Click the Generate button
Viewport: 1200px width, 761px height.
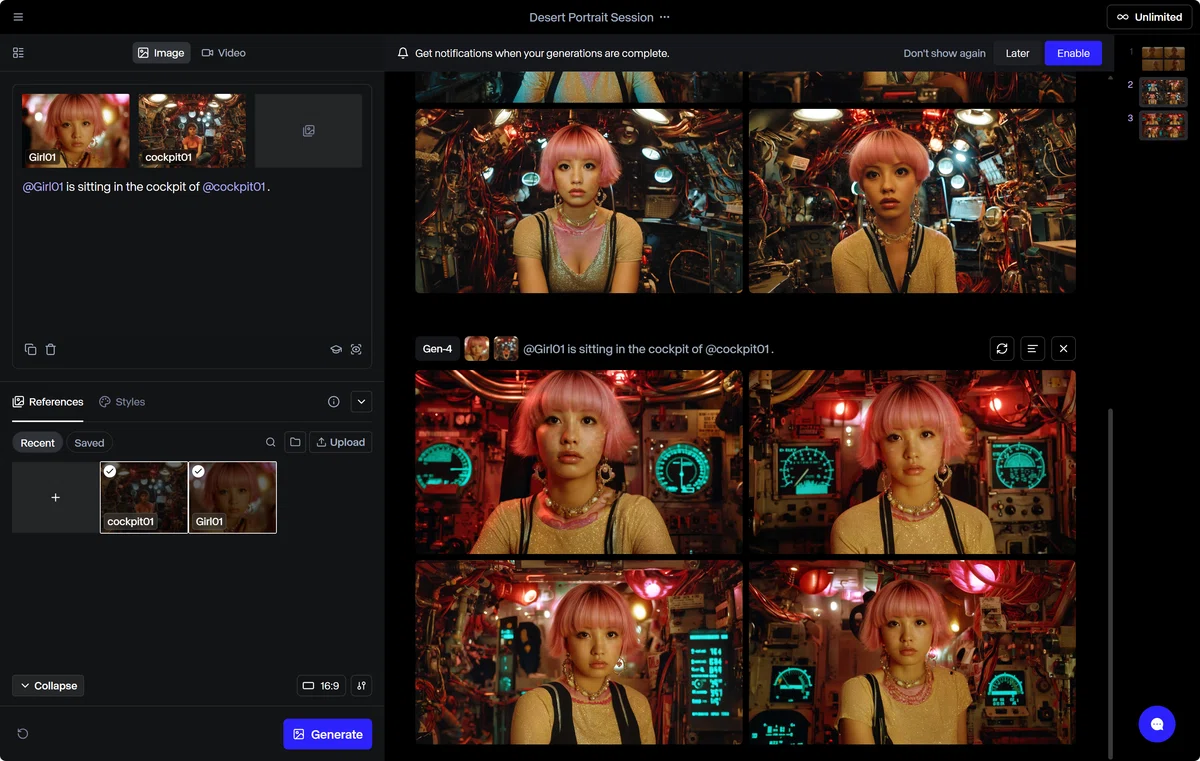(327, 734)
